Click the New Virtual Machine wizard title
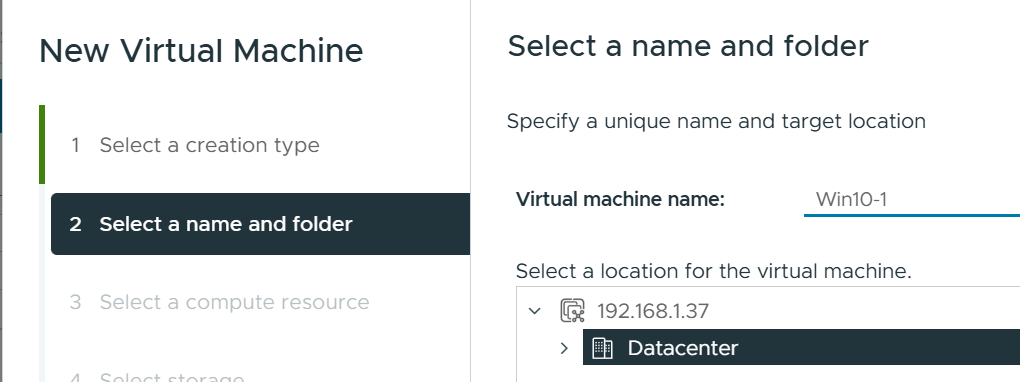This screenshot has width=1020, height=382. coord(201,51)
